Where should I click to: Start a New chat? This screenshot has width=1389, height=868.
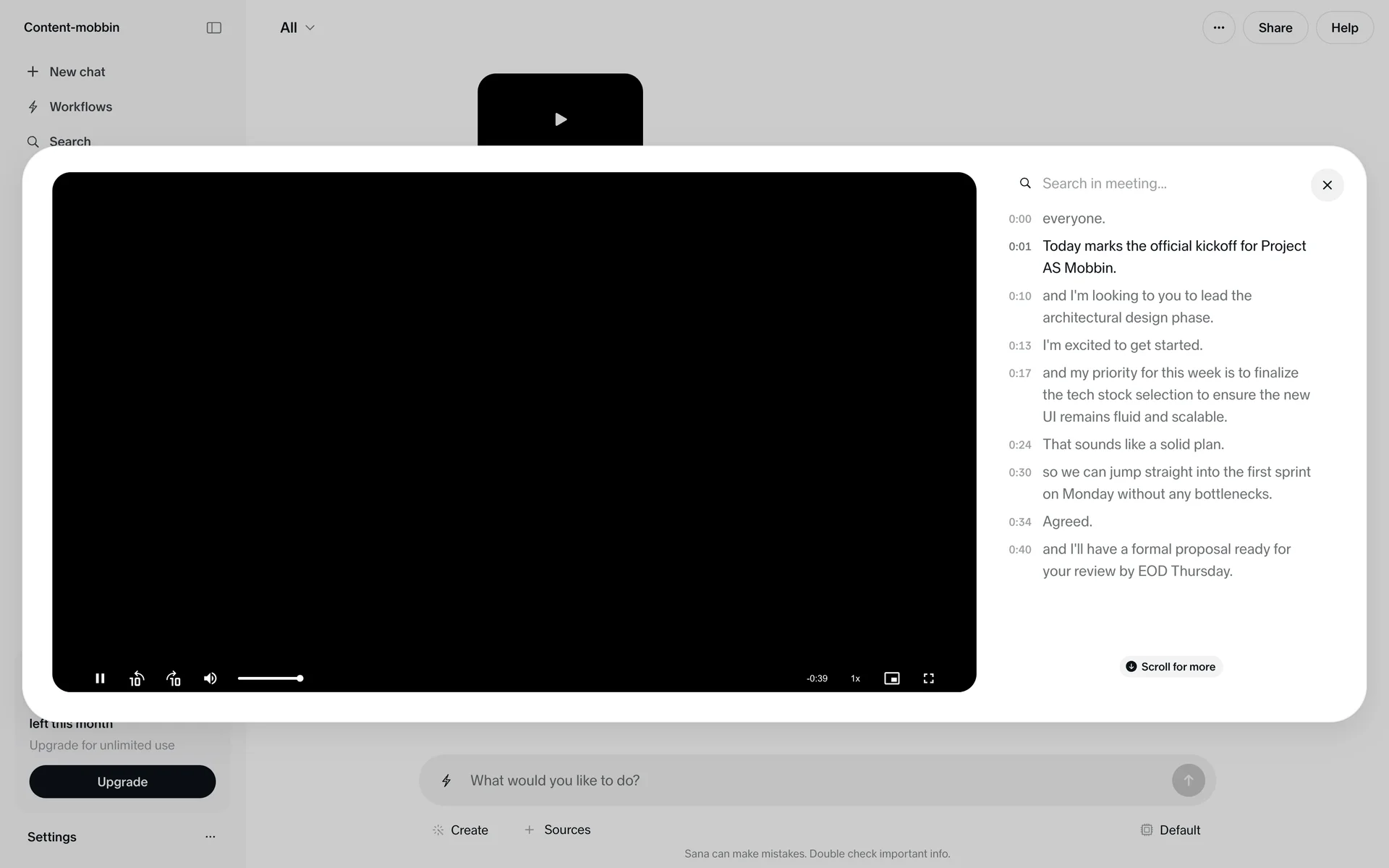tap(77, 72)
